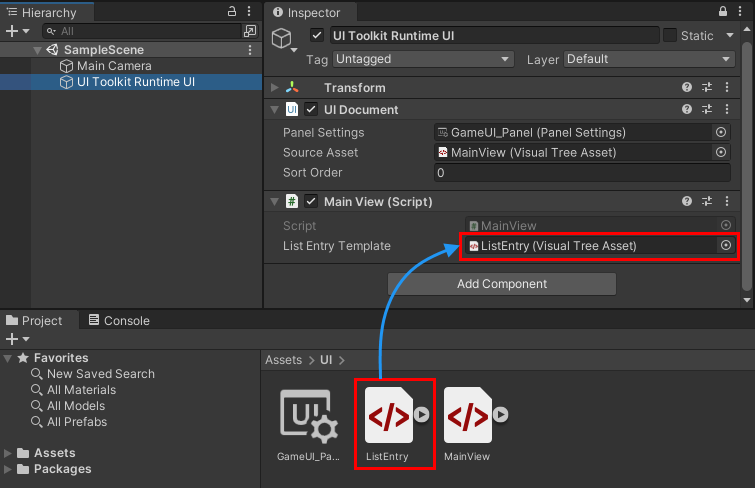Click the help icon on Transform component
755x488 pixels.
[x=687, y=88]
